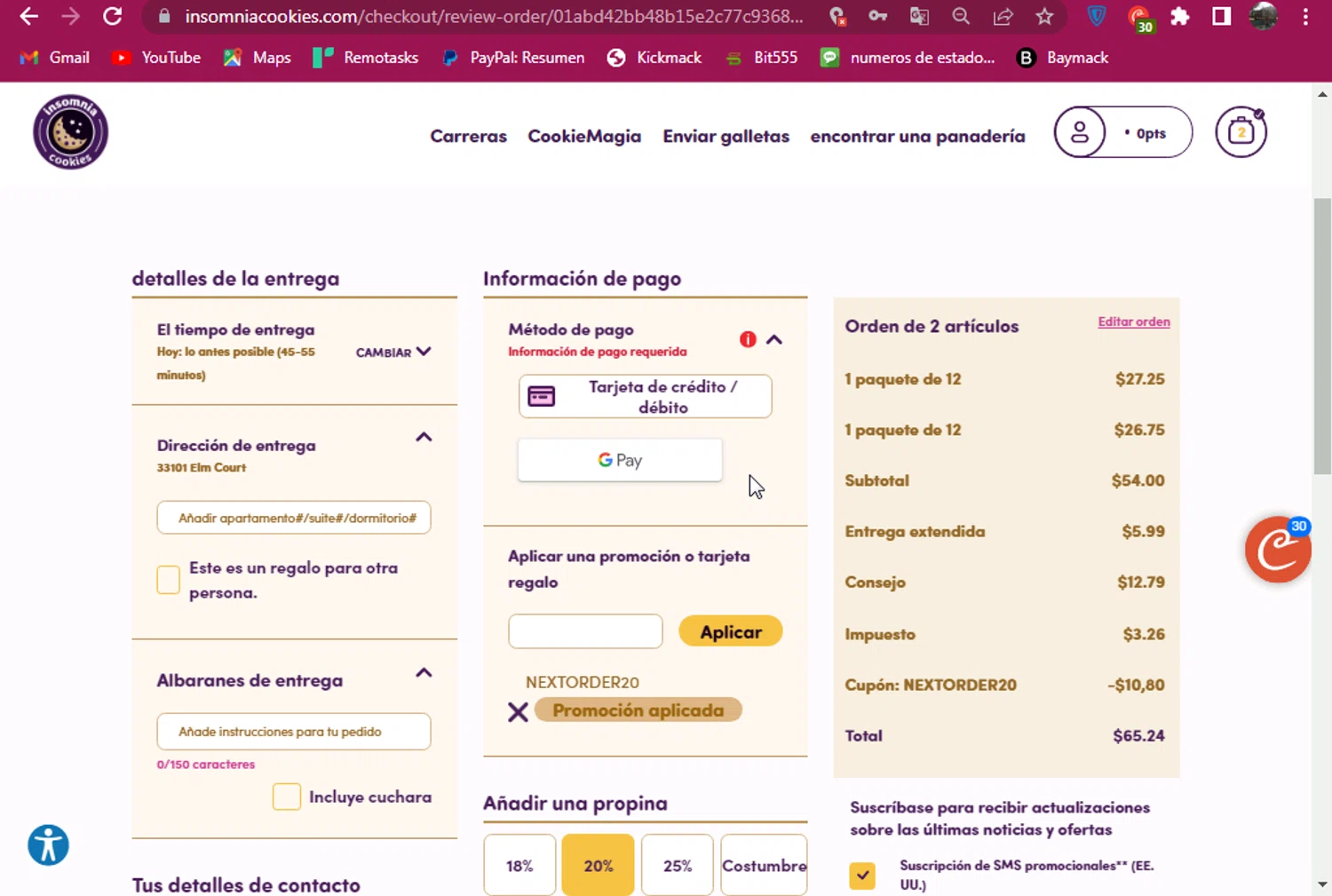
Task: Uncheck promotional SMS subscription checkbox
Action: 862,875
